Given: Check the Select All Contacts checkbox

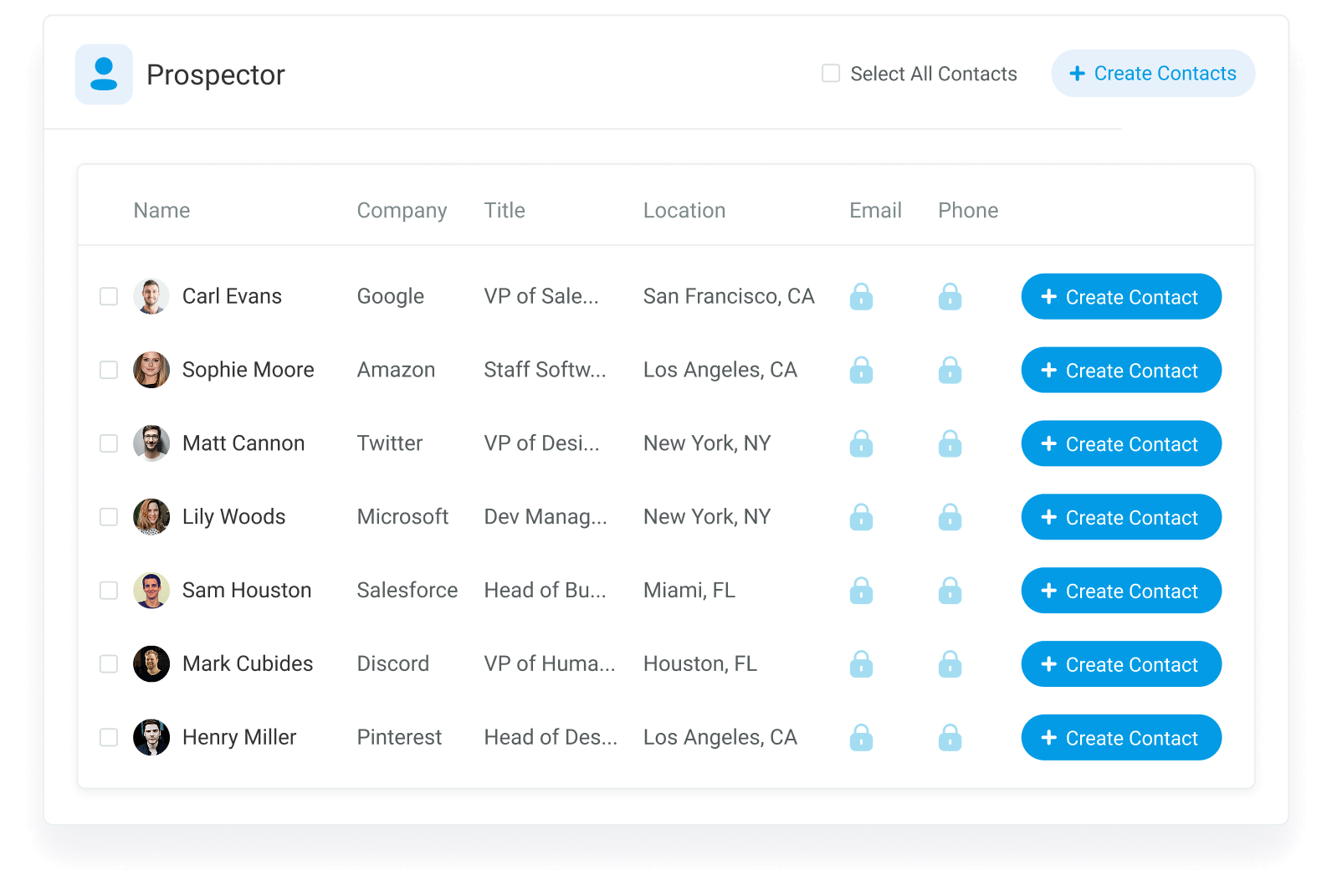Looking at the screenshot, I should (x=831, y=74).
